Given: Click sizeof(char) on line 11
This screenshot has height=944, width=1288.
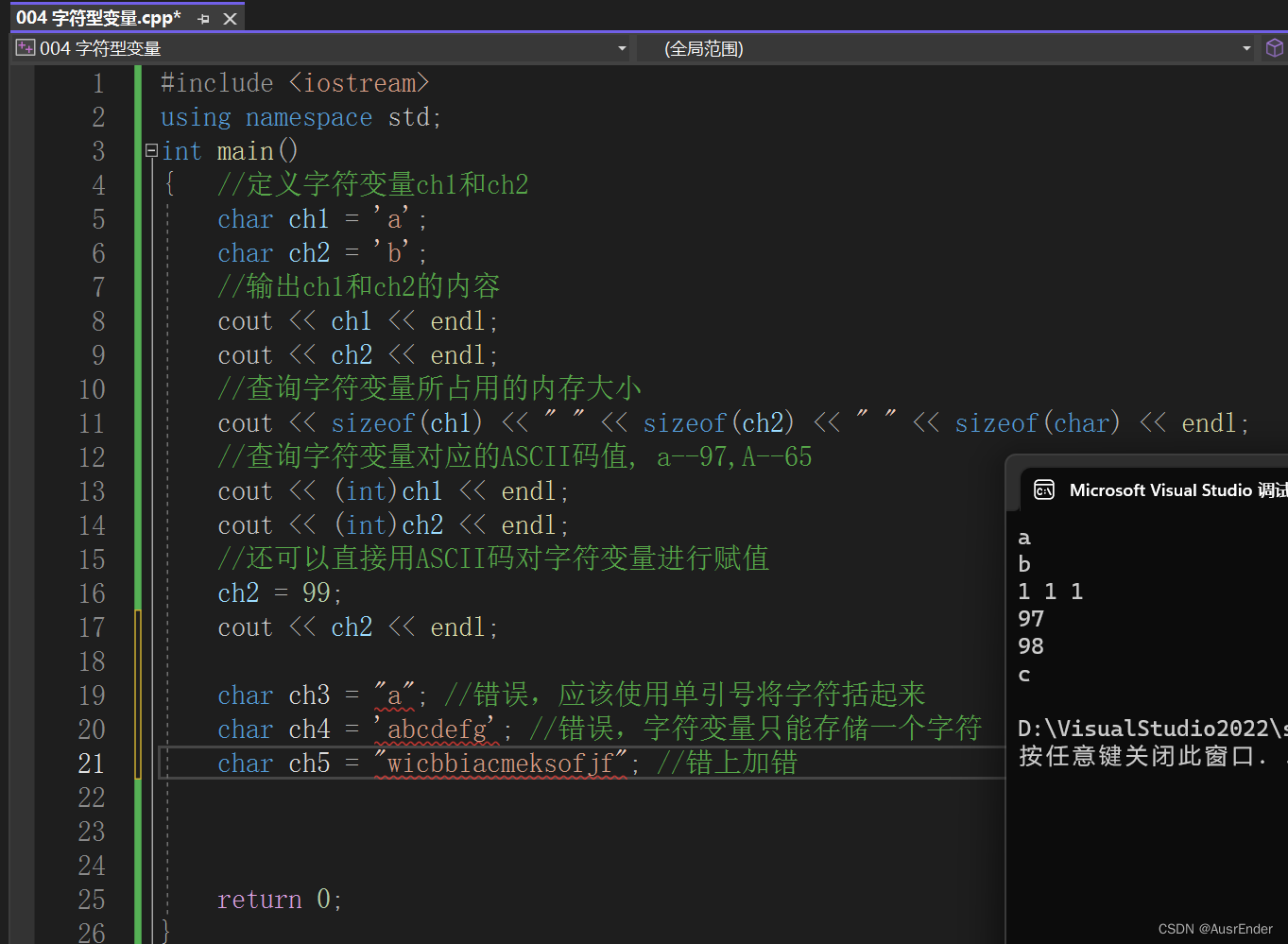Looking at the screenshot, I should [x=1038, y=422].
